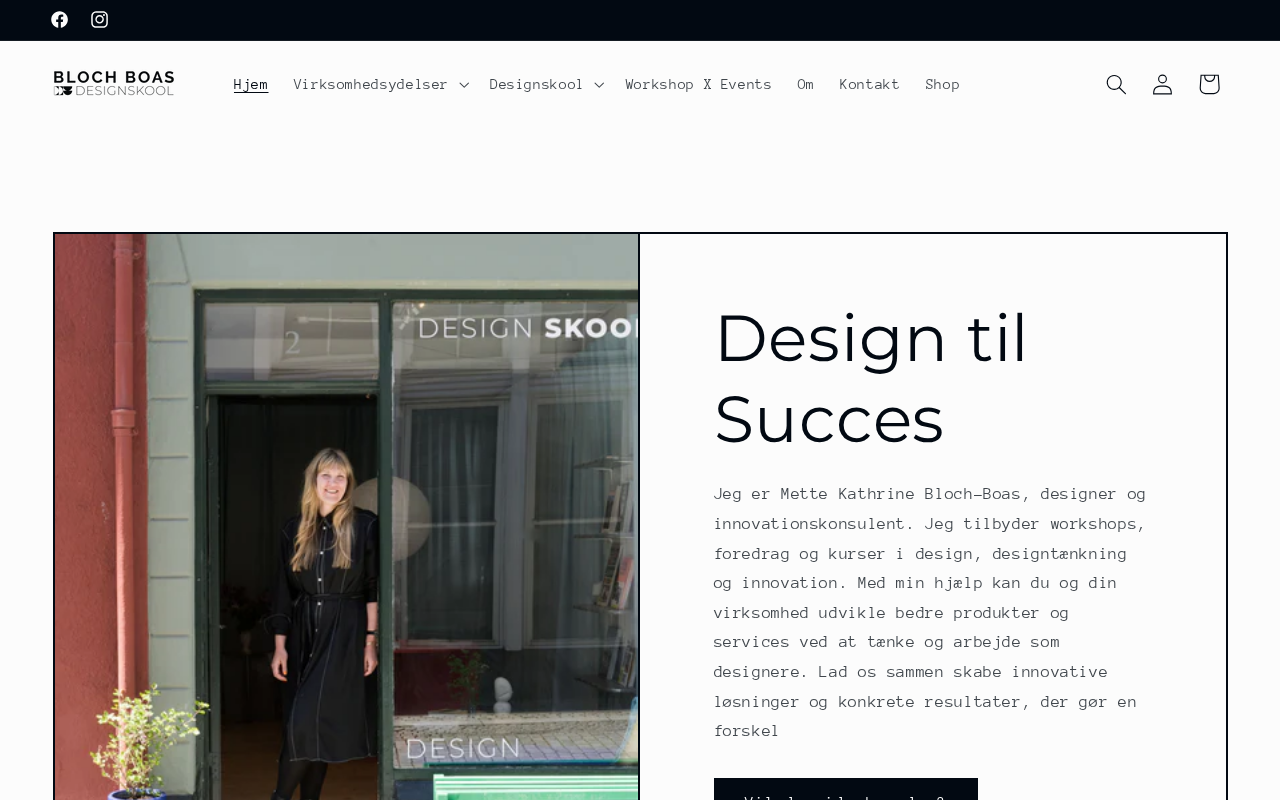Click the storefront photo of Mette
This screenshot has height=800, width=1280.
click(346, 517)
